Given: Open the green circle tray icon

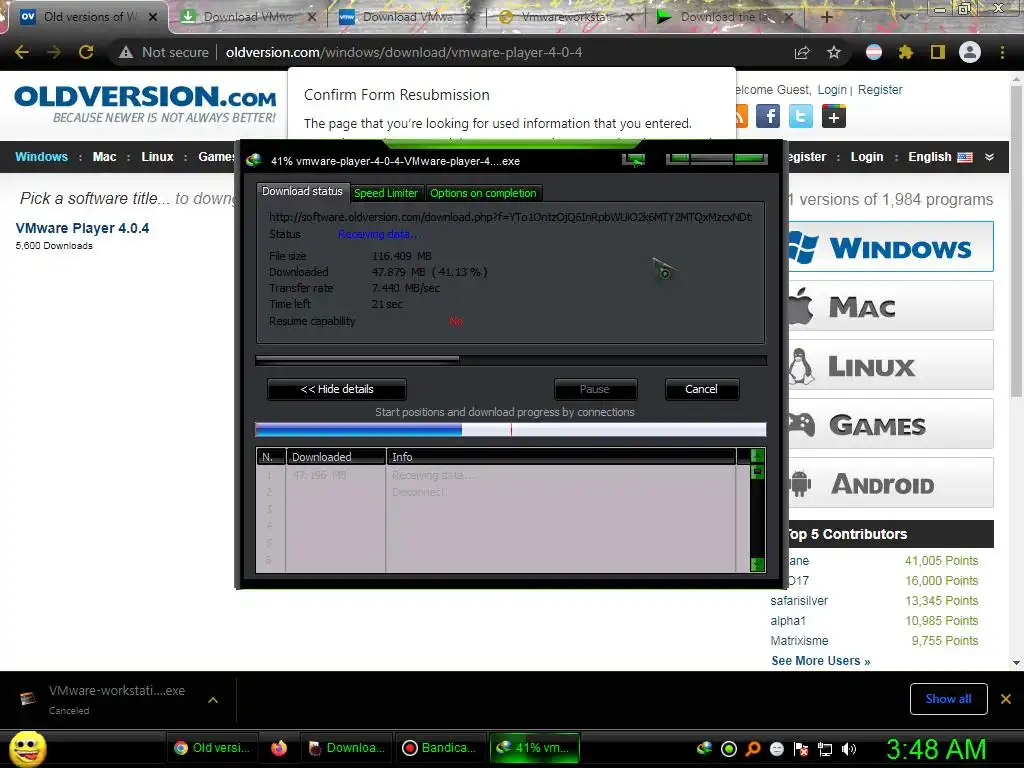Looking at the screenshot, I should coord(729,749).
